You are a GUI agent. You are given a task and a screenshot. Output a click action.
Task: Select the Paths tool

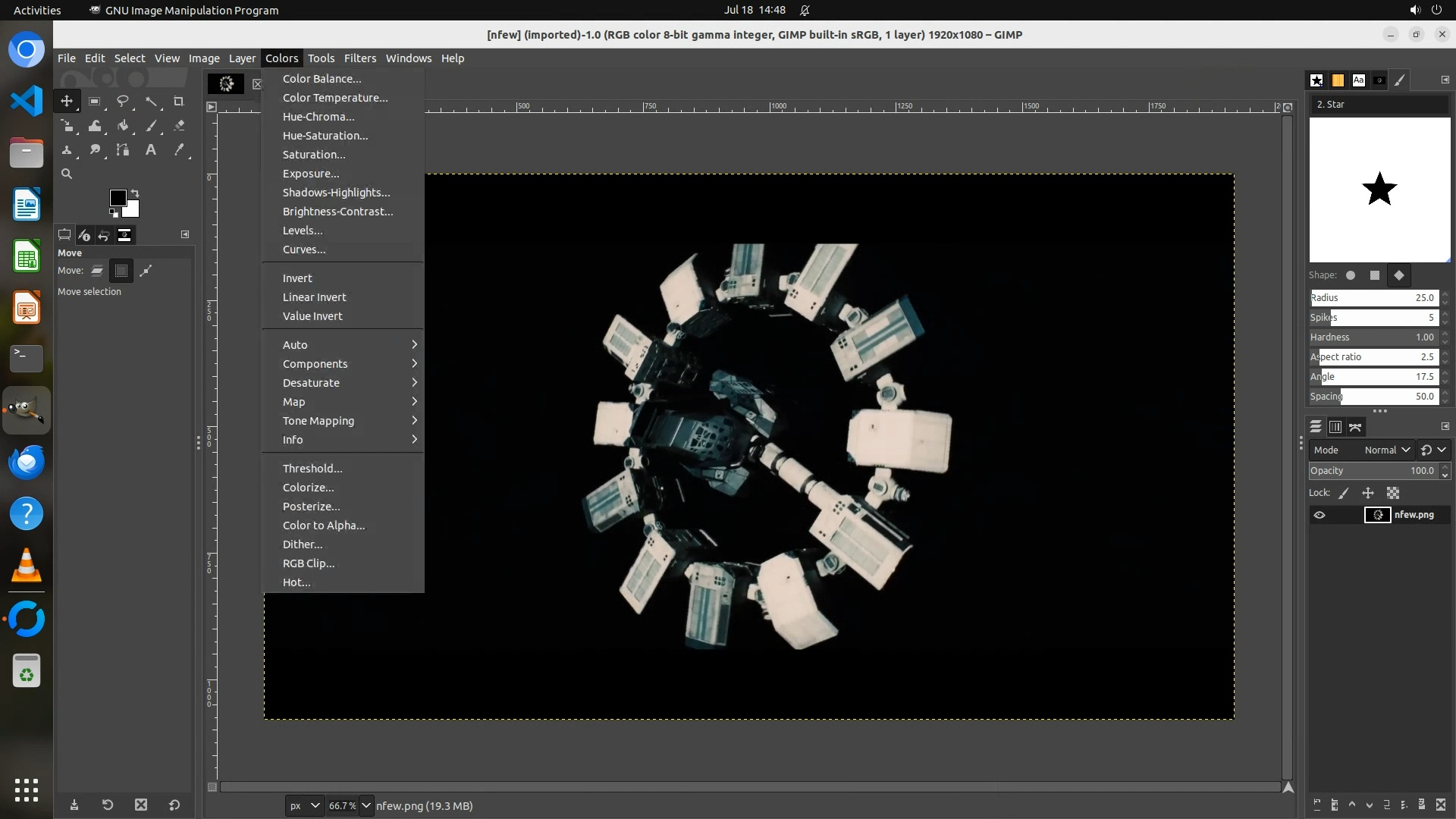point(123,150)
